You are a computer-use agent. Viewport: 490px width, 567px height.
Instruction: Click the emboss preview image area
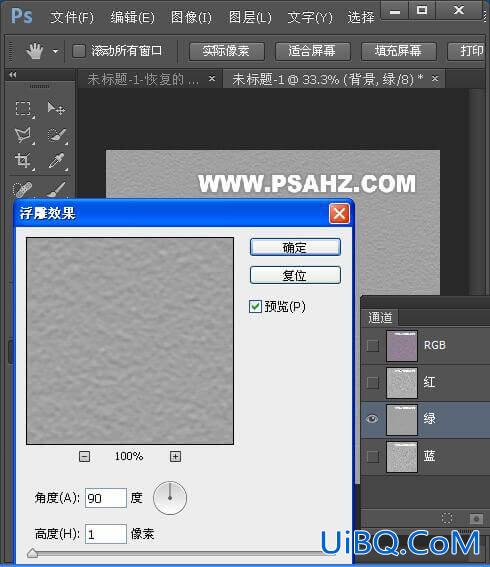(x=130, y=341)
